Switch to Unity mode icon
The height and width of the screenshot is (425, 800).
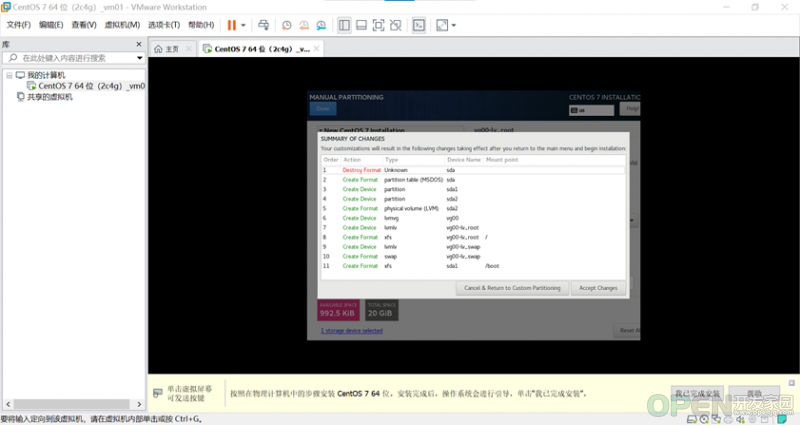pos(395,25)
